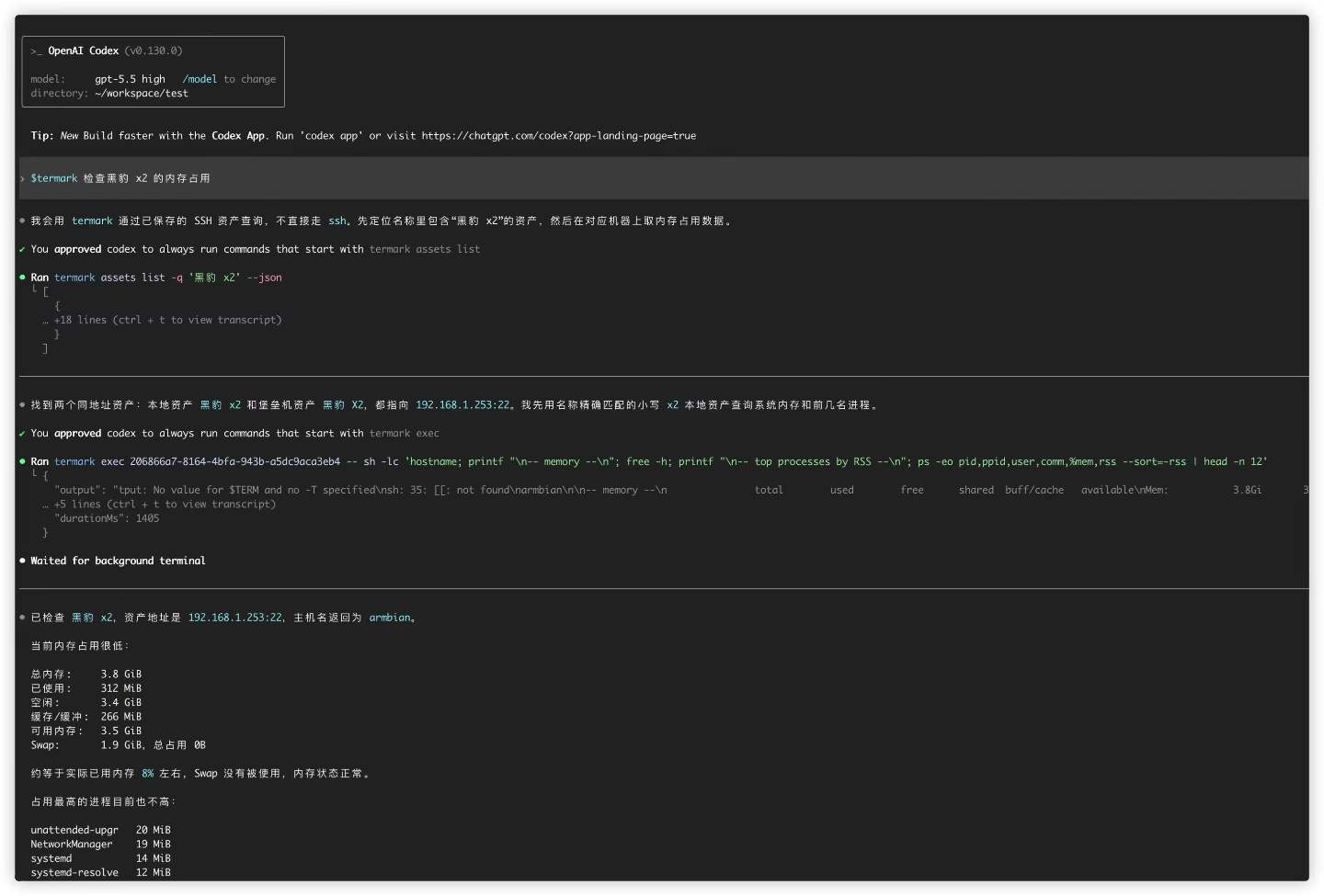
Task: Click the 'ssh' highlighted word in first reply
Action: click(337, 221)
